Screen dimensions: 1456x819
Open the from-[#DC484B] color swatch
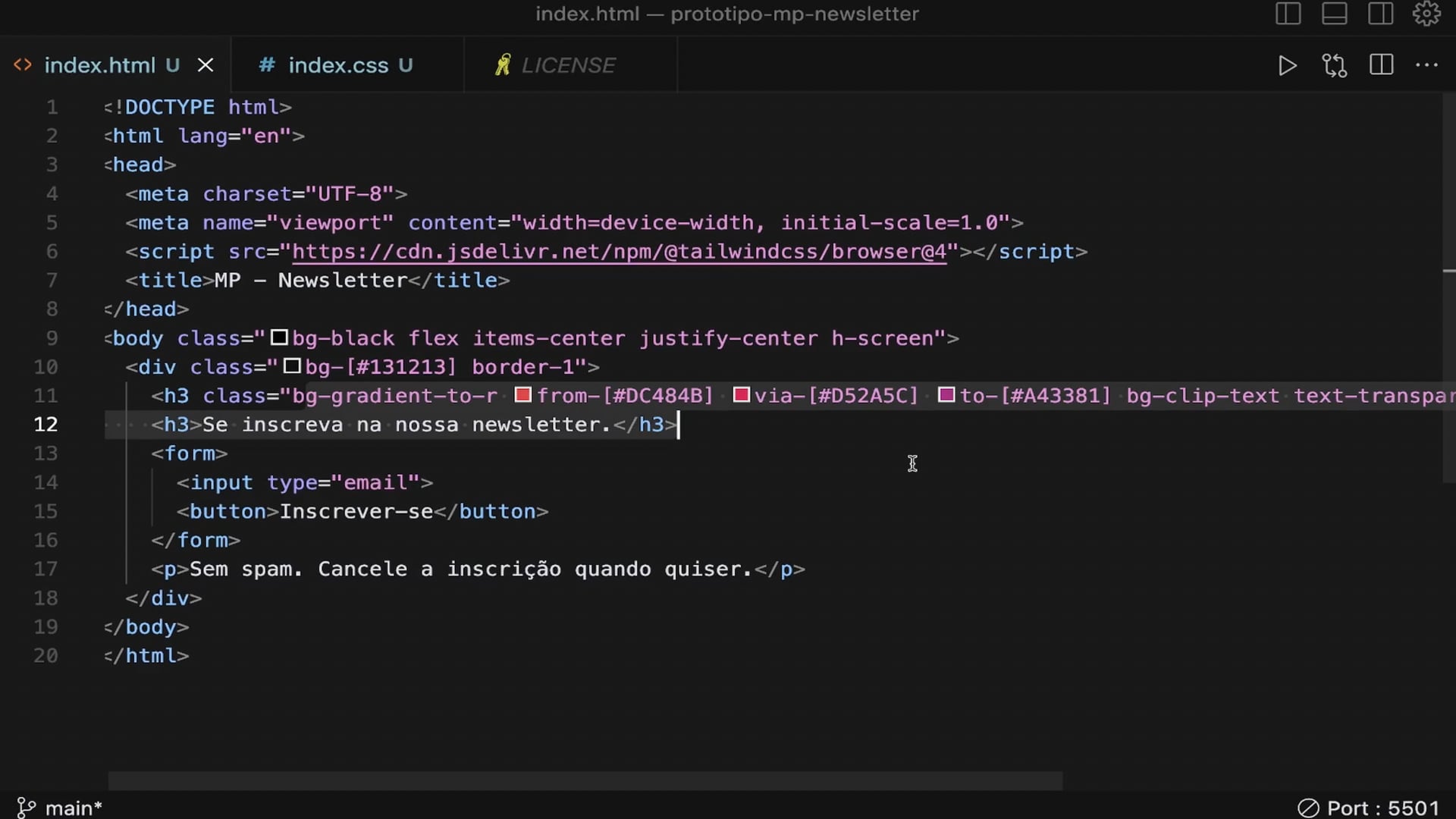click(x=522, y=395)
